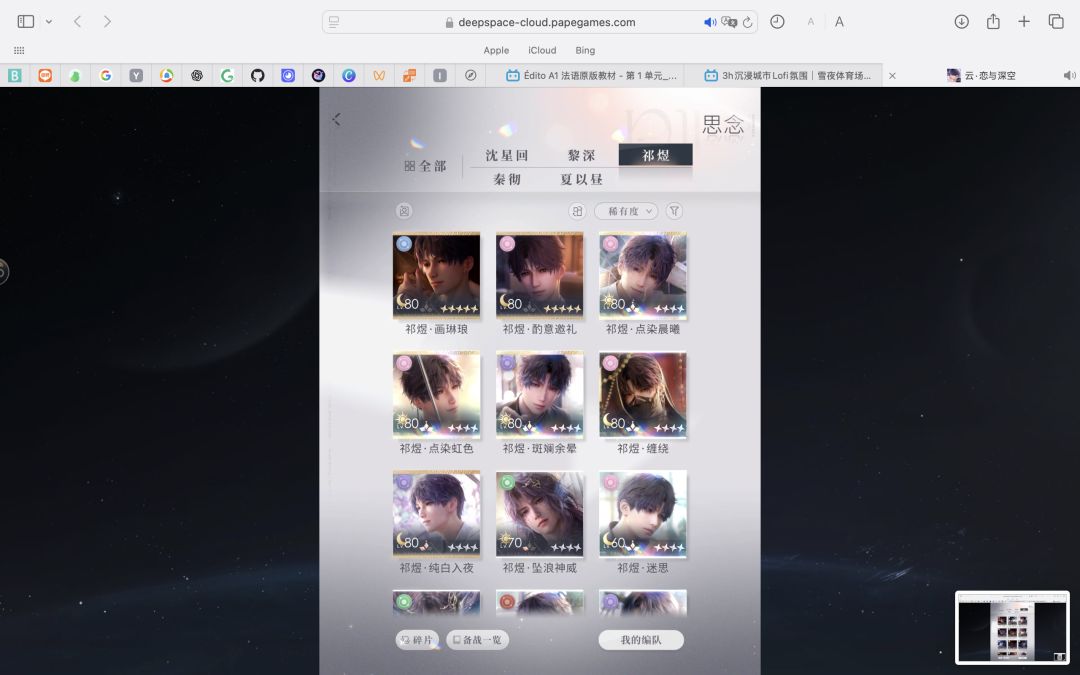Show downloads with the download arrow icon
This screenshot has width=1080, height=675.
coord(962,22)
